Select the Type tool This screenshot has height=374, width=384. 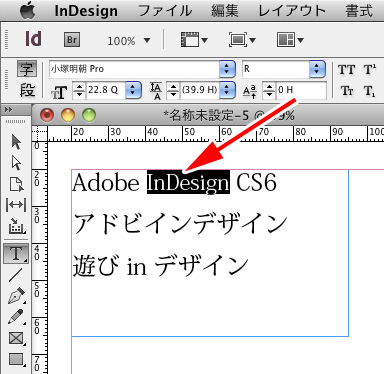tap(16, 254)
